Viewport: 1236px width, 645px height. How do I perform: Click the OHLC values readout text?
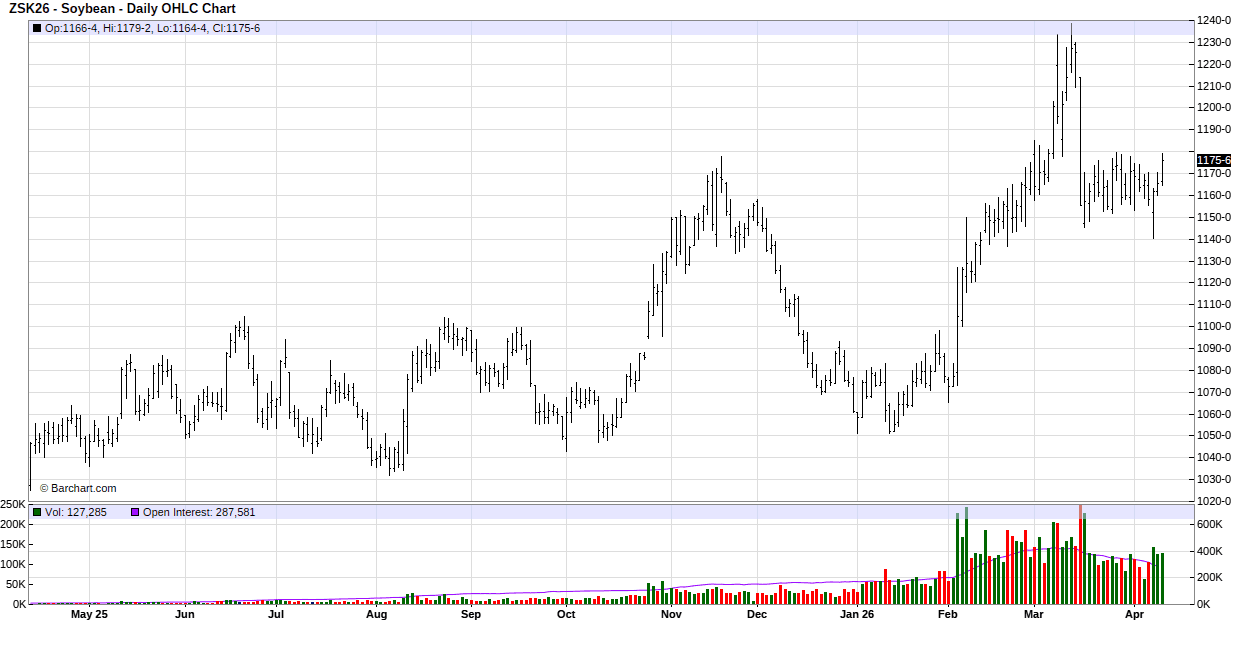(152, 28)
